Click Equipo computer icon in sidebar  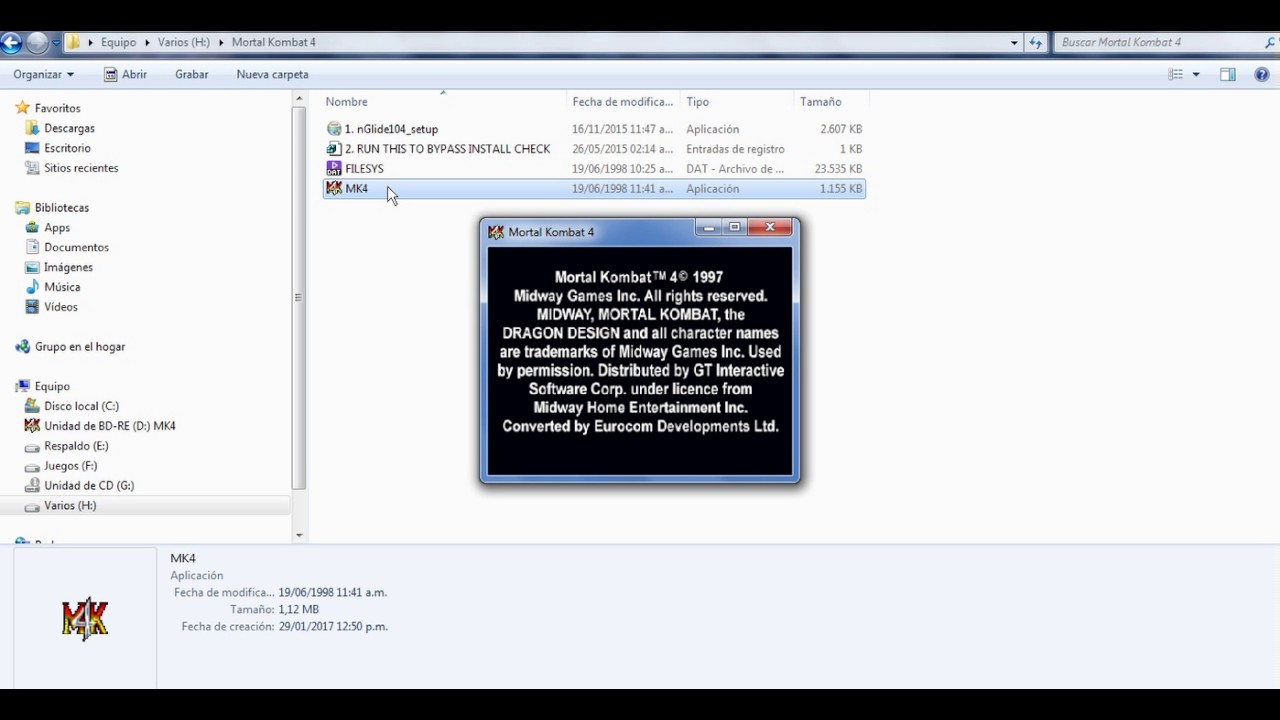(22, 387)
